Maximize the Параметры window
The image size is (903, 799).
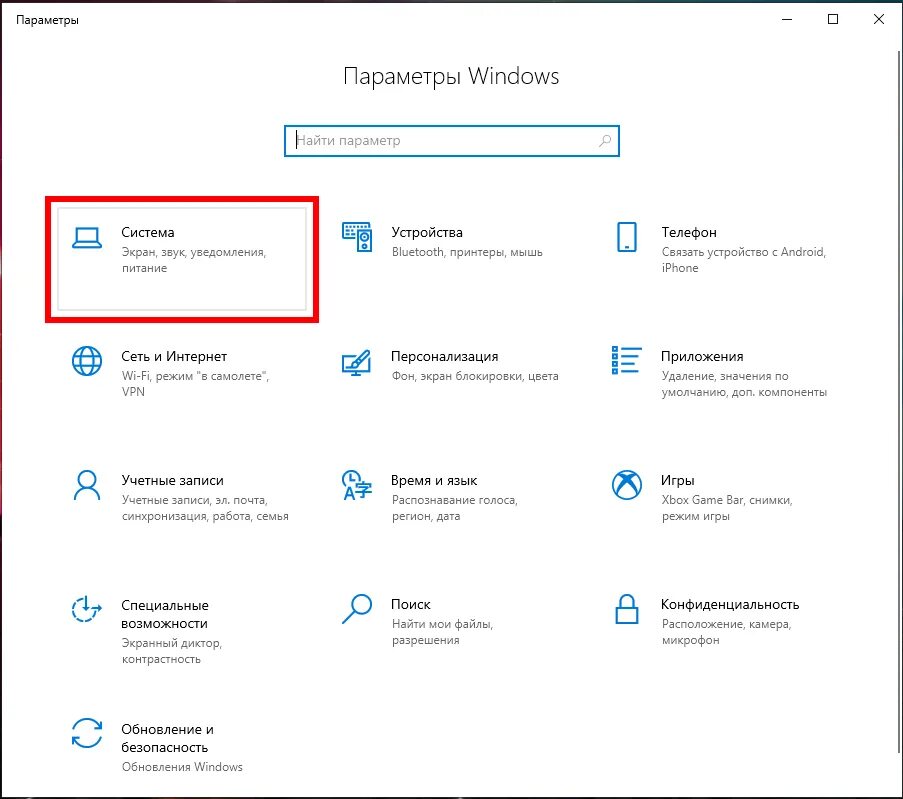click(x=833, y=20)
